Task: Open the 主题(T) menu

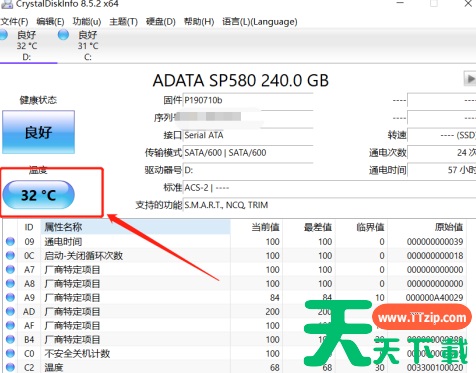Action: point(123,22)
